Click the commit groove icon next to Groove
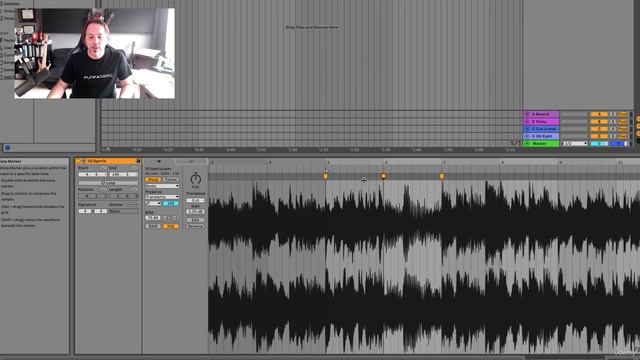 click(130, 204)
